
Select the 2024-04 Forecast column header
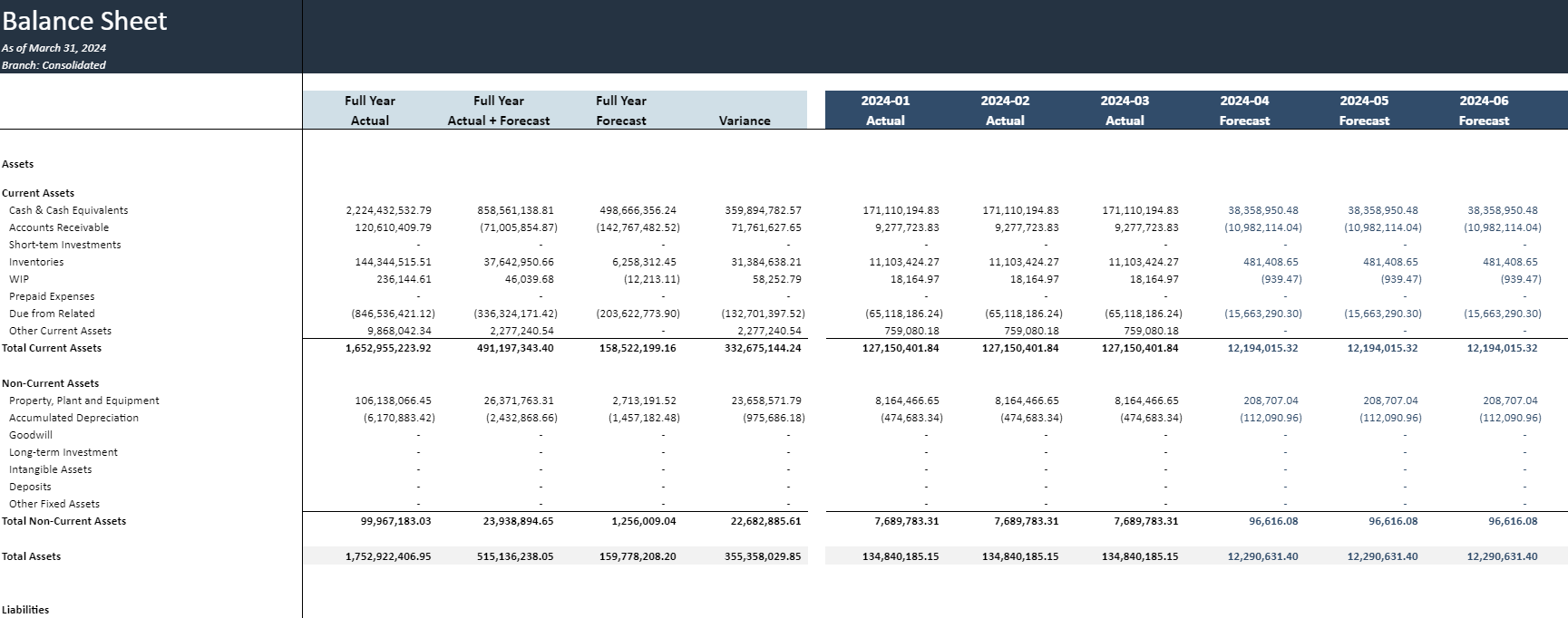[1243, 111]
